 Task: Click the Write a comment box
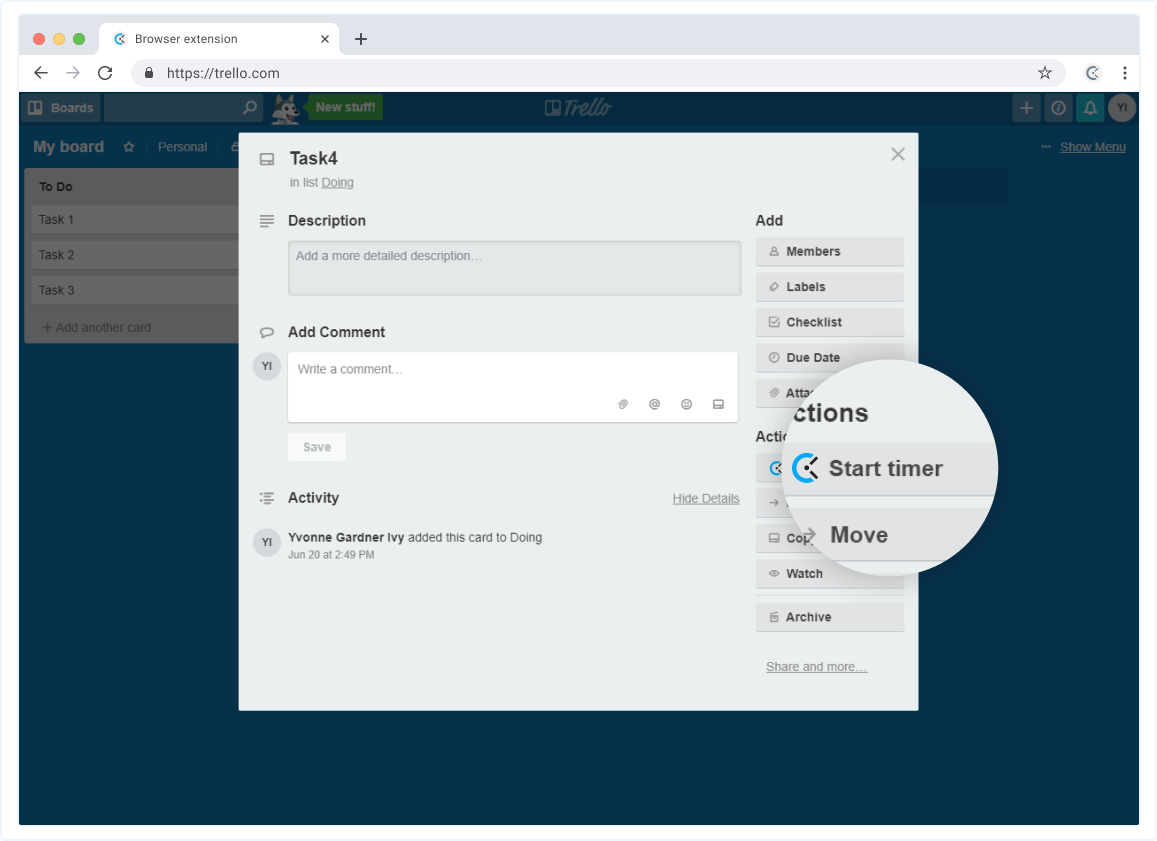[x=513, y=387]
